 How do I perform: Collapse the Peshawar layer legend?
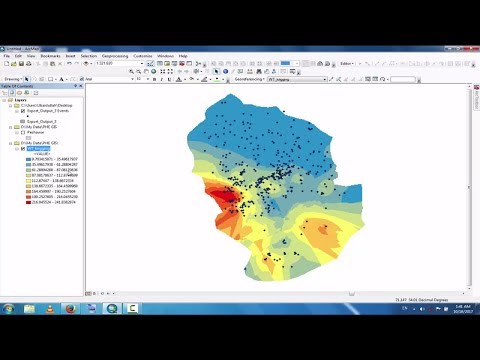tap(17, 132)
